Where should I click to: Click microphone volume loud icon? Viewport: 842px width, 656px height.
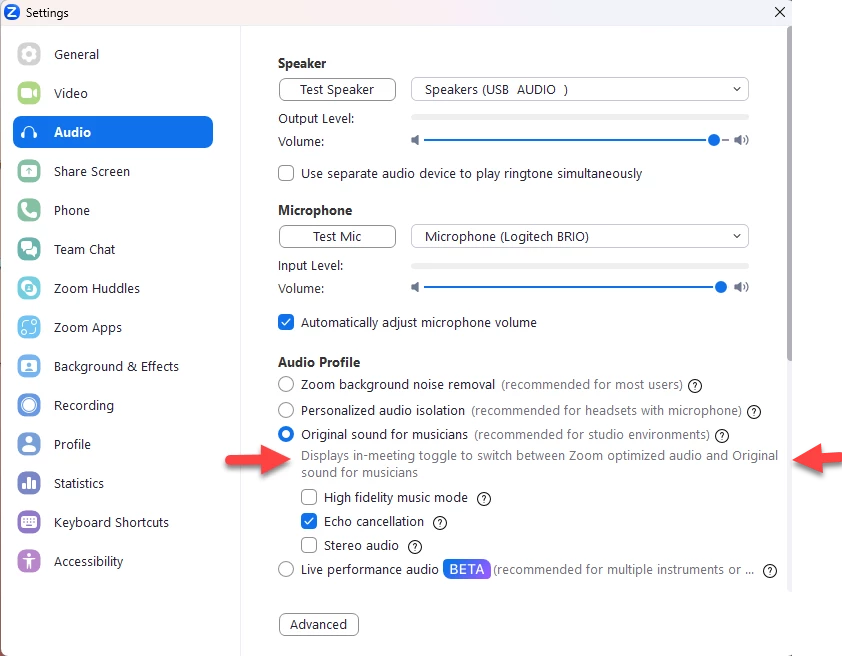pos(742,287)
